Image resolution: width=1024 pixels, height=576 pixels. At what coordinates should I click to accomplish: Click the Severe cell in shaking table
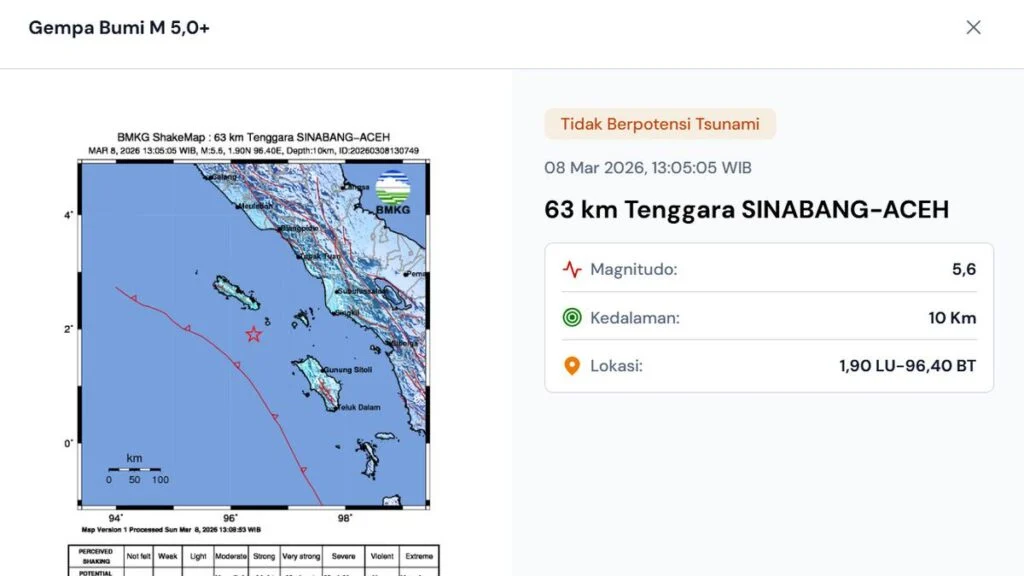344,556
